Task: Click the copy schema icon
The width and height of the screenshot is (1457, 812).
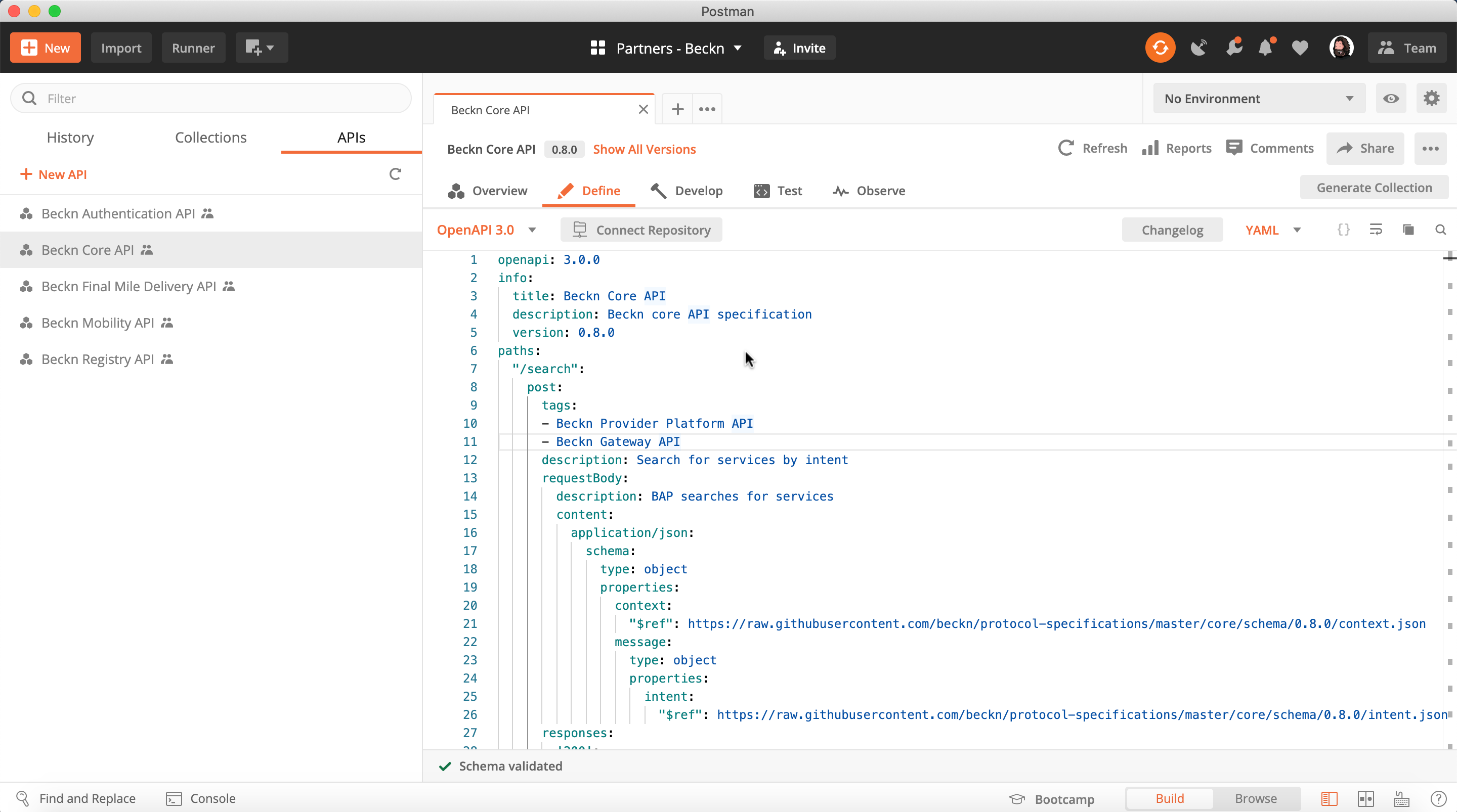Action: 1408,230
